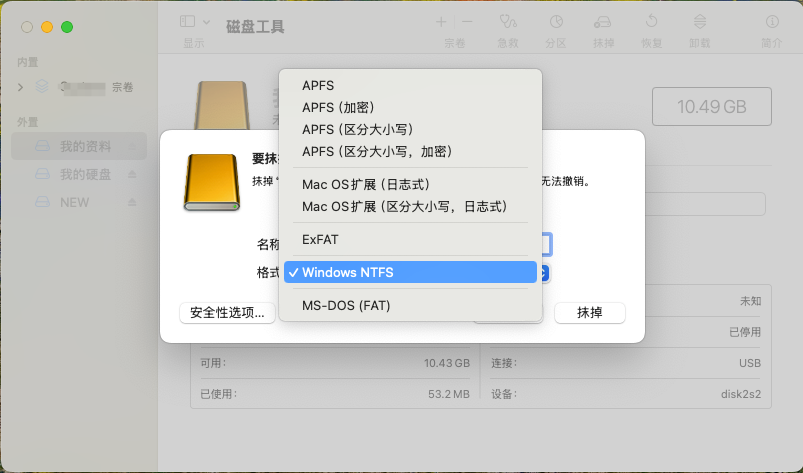Image resolution: width=803 pixels, height=473 pixels.
Task: Select NEW disk in sidebar
Action: pos(79,202)
